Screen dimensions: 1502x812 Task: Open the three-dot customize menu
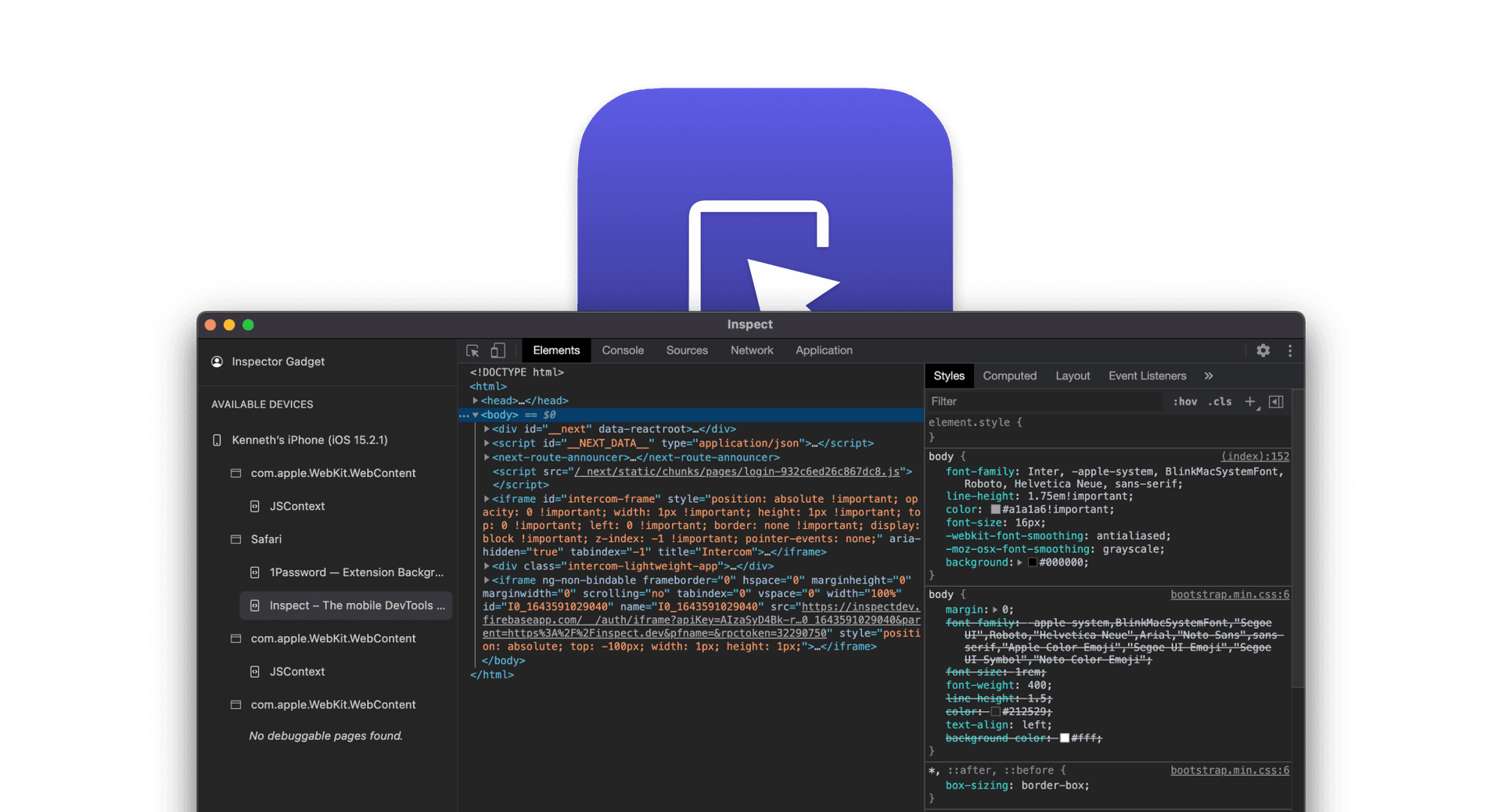(1290, 350)
